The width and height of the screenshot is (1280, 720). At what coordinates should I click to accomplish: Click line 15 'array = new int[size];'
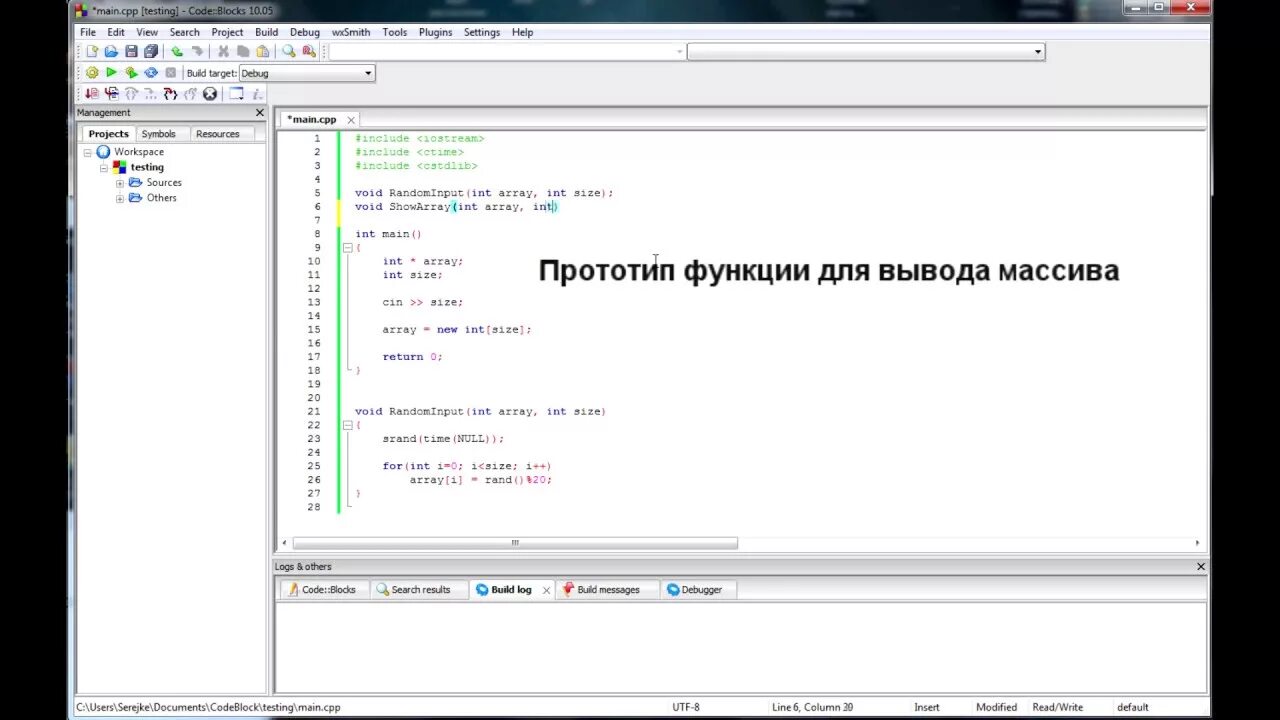click(457, 329)
